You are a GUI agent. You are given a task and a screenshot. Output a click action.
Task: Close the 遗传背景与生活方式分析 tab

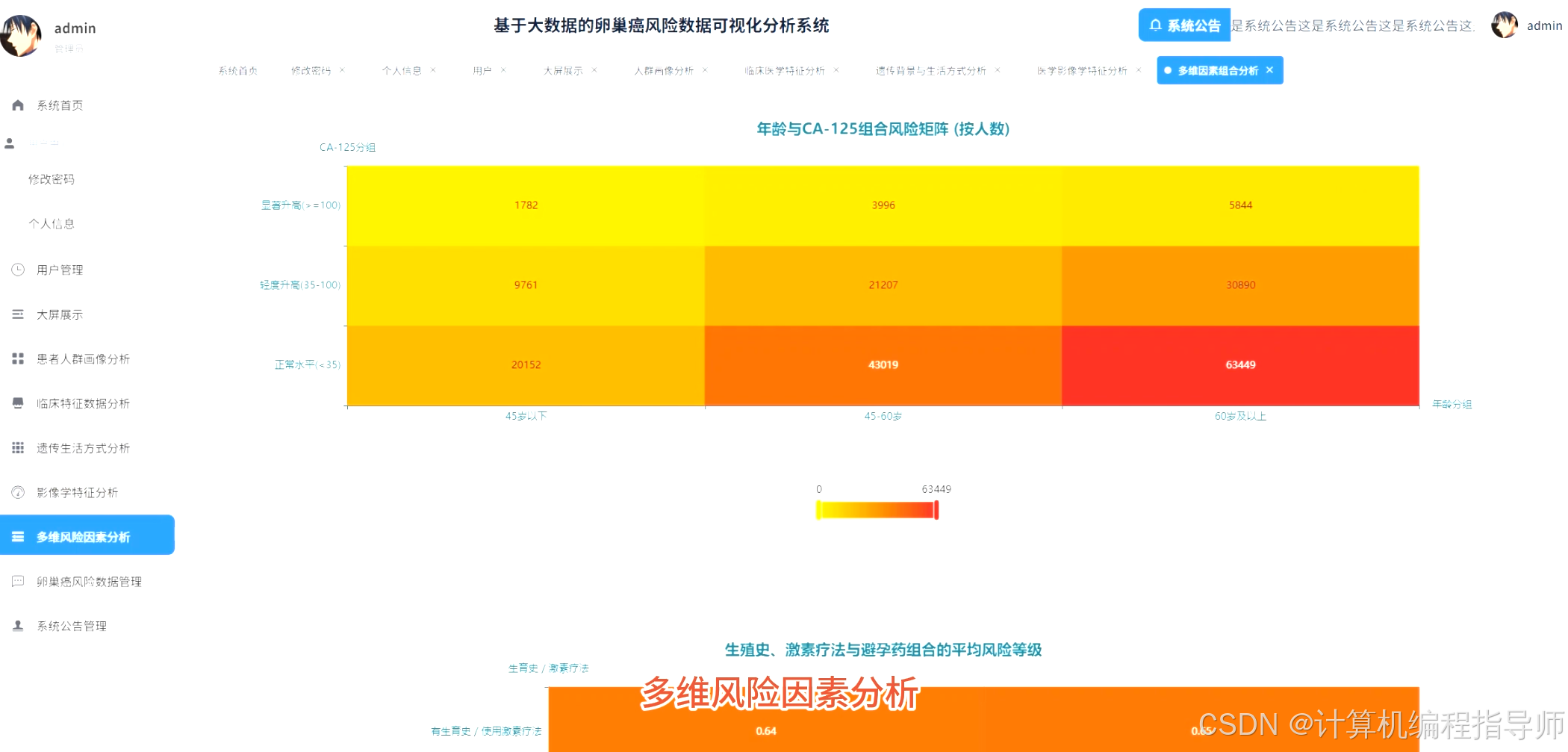click(998, 70)
